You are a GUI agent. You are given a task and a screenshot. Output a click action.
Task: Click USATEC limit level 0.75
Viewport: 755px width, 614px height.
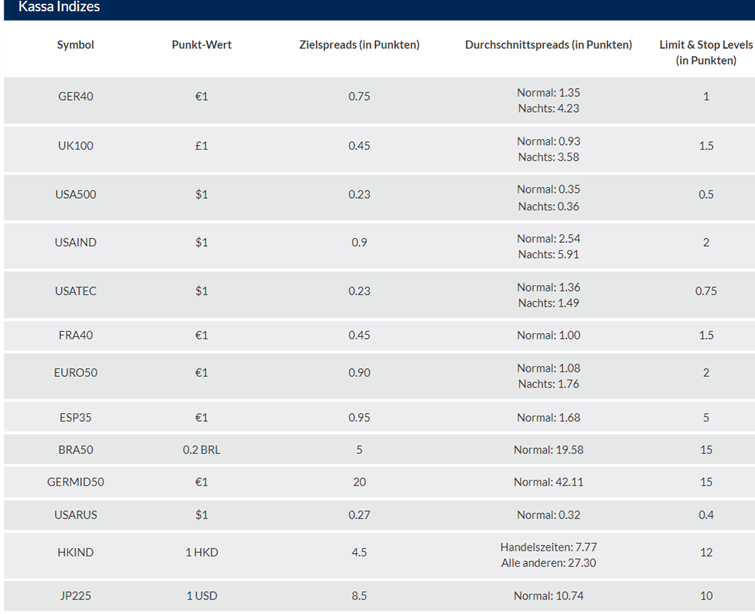706,291
